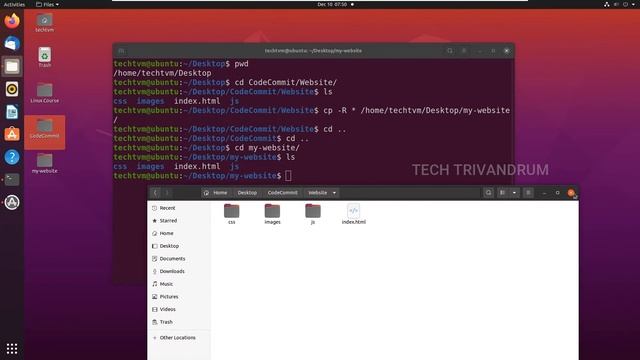640x360 pixels.
Task: Open Trash in the Files sidebar
Action: 179,322
